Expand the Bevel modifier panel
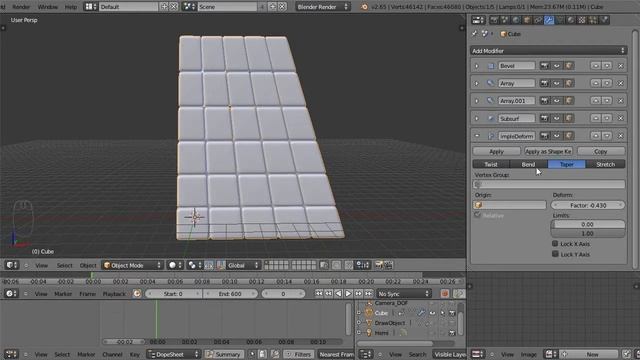This screenshot has width=640, height=360. click(476, 66)
